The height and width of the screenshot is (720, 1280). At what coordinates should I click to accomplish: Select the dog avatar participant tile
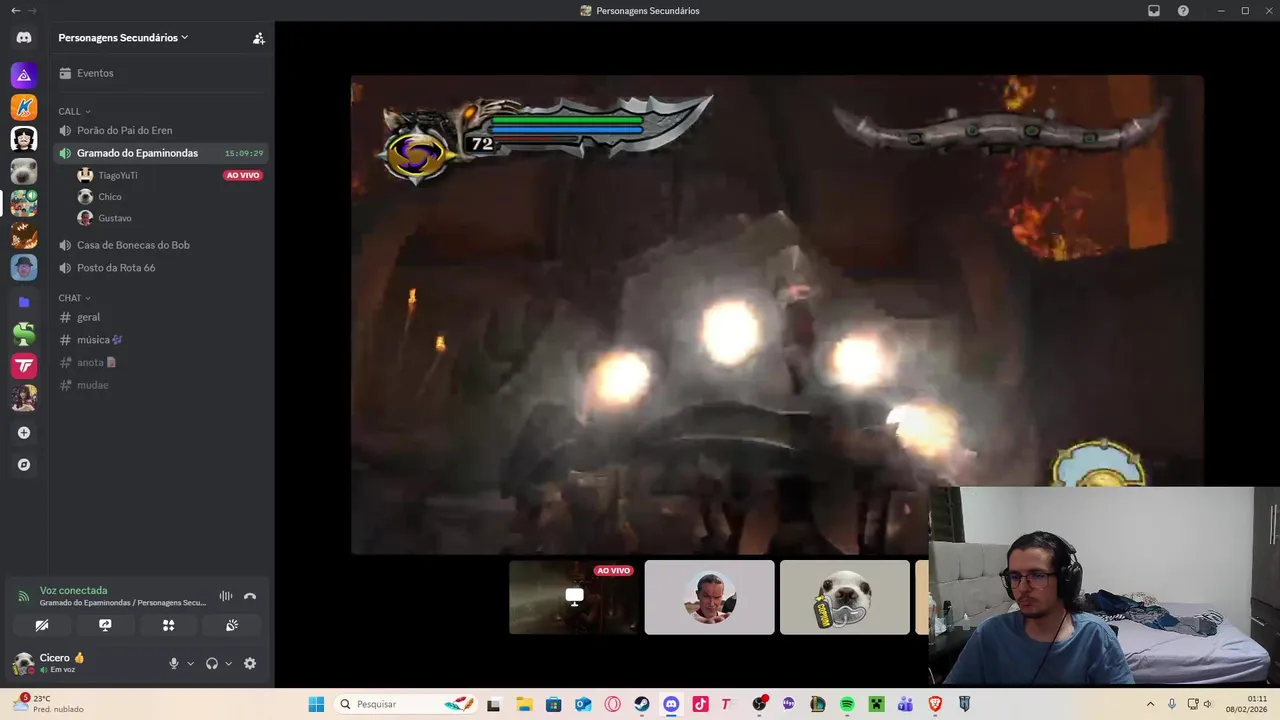point(844,597)
